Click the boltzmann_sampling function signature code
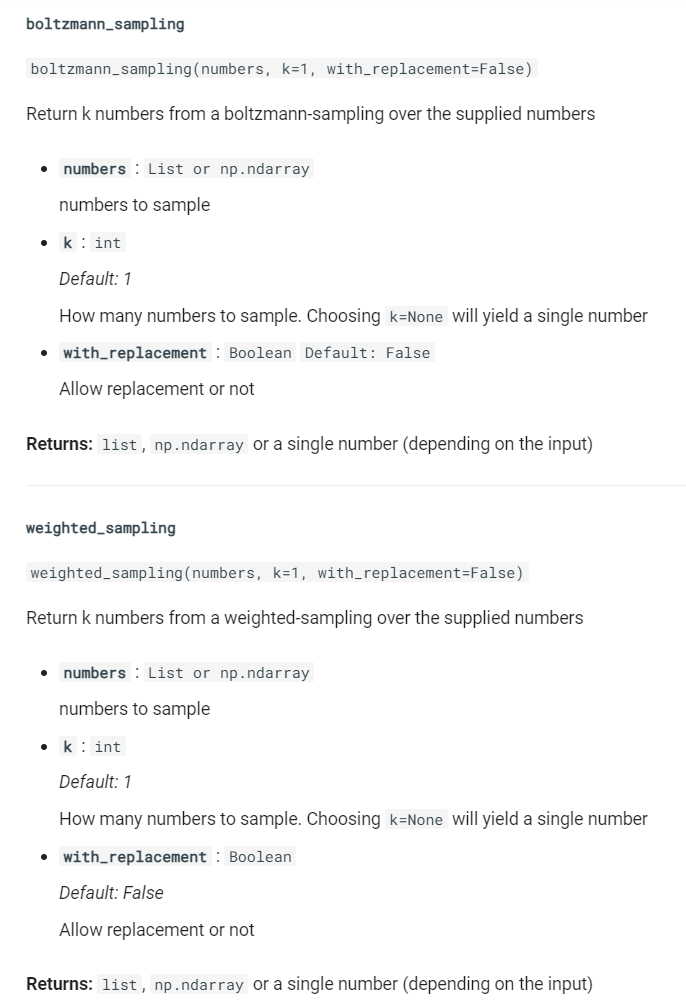 [x=281, y=69]
